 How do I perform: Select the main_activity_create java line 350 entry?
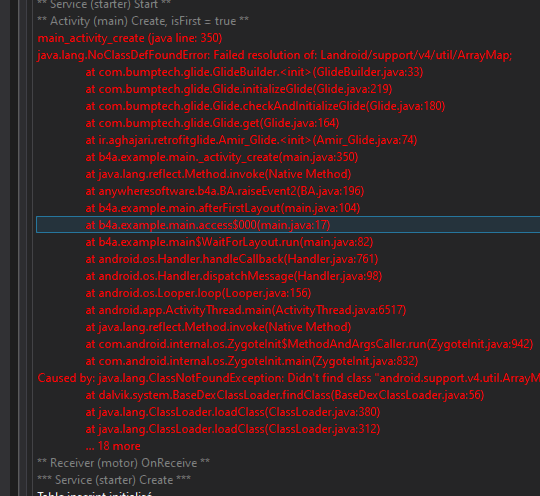pos(130,38)
